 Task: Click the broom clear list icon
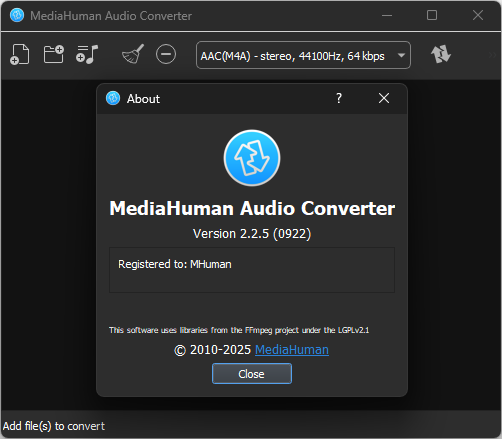coord(133,54)
